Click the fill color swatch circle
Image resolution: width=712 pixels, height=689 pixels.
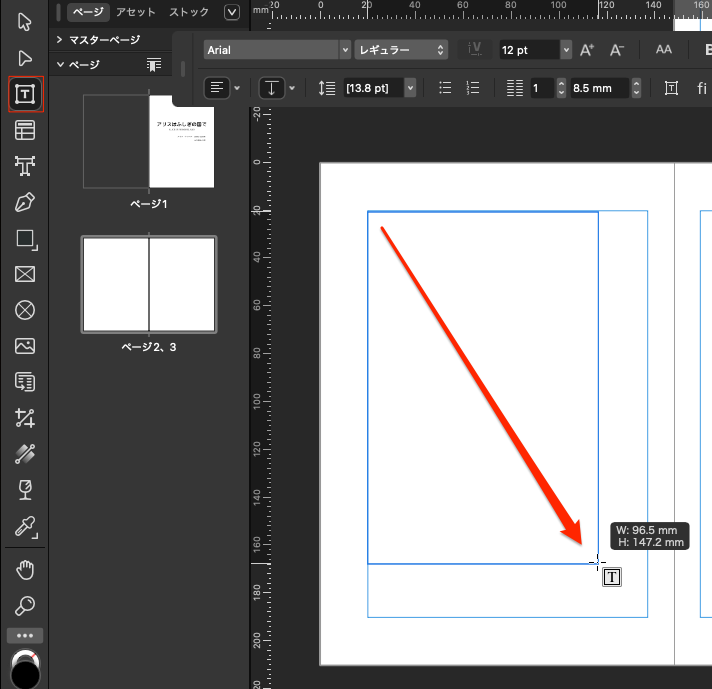[x=24, y=670]
